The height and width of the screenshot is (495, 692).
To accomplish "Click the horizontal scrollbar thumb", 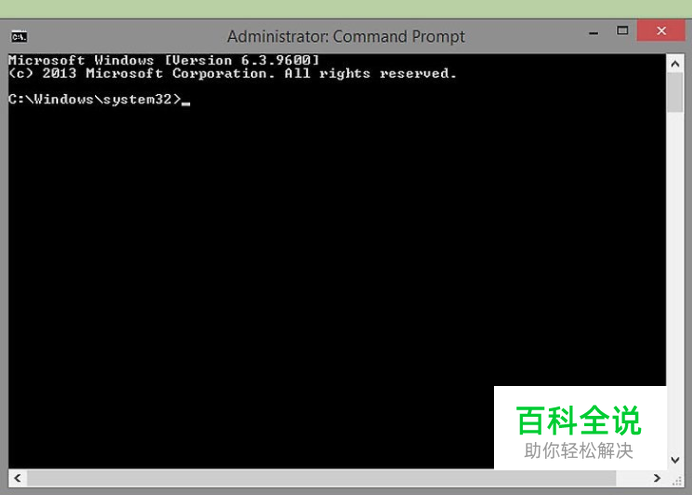I will pos(321,478).
